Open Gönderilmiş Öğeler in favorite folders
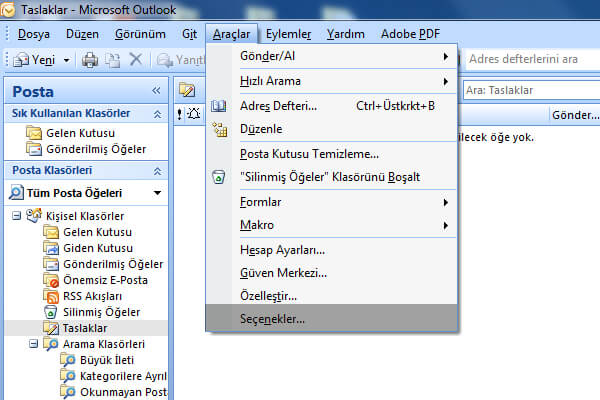 click(96, 149)
